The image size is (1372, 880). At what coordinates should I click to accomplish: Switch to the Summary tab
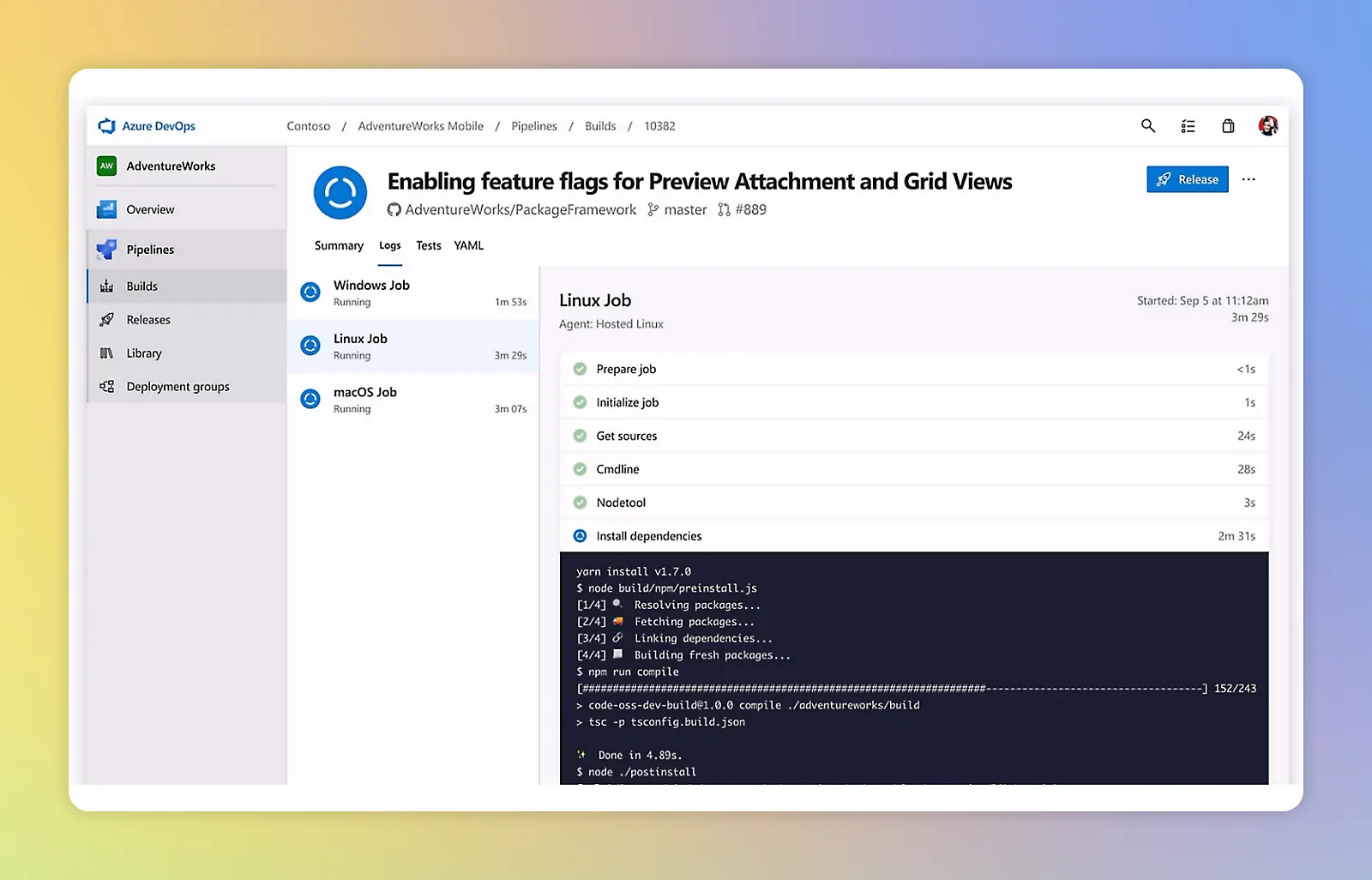point(339,245)
